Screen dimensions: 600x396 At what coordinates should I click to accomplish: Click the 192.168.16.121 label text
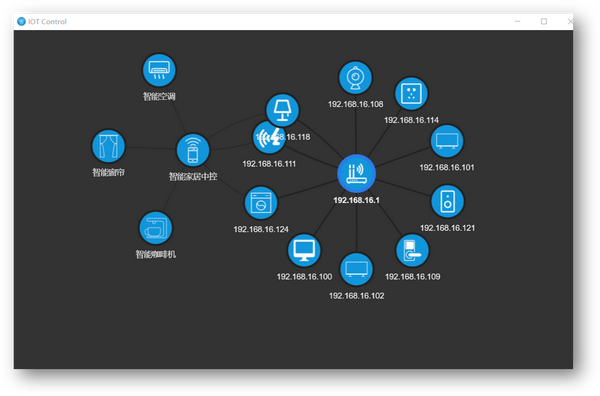[x=447, y=228]
